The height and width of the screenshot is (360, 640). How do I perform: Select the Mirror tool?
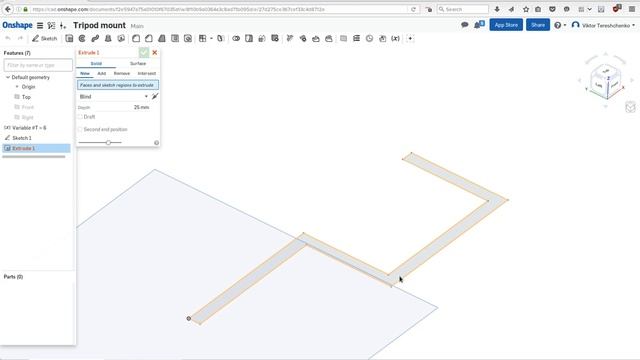click(x=221, y=38)
